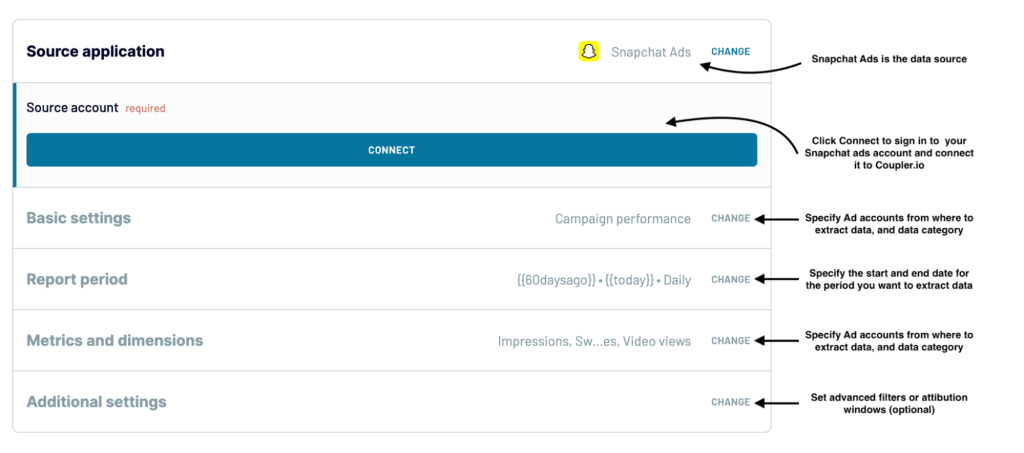This screenshot has width=1024, height=453.
Task: Click CHANGE in Basic settings row
Action: coord(730,219)
